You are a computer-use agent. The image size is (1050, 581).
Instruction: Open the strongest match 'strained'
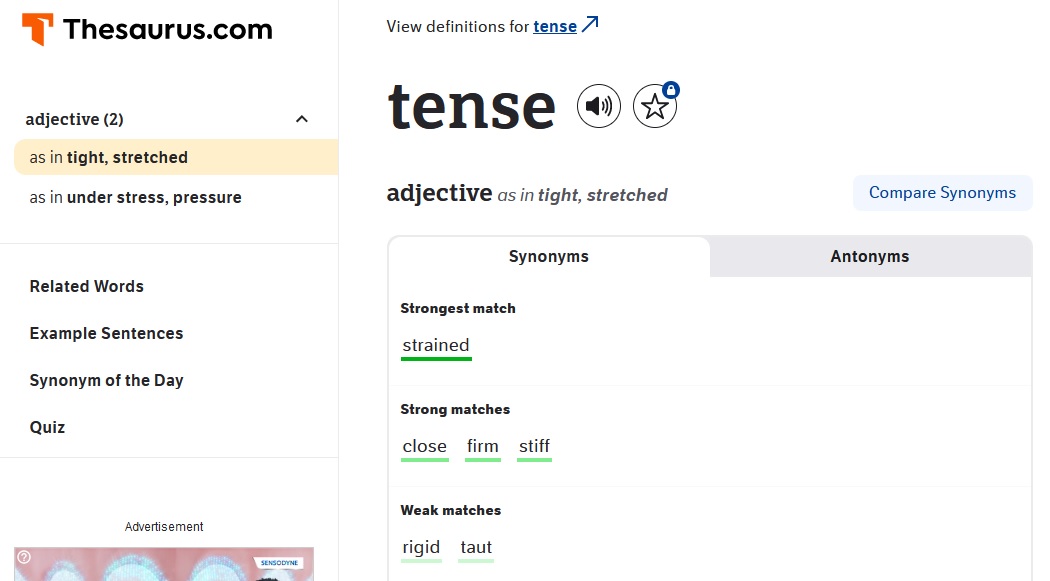pos(436,344)
